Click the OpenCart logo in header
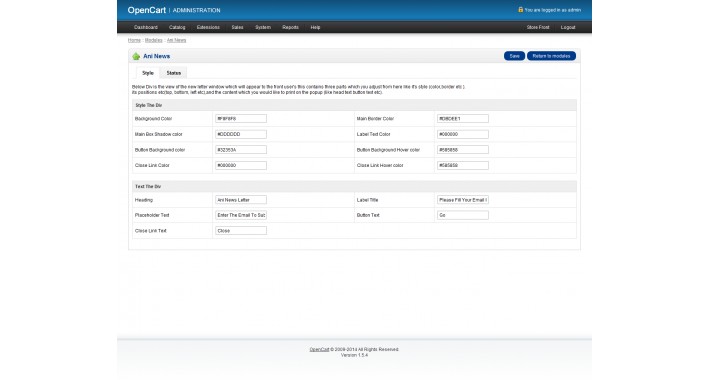The height and width of the screenshot is (380, 710). [146, 10]
